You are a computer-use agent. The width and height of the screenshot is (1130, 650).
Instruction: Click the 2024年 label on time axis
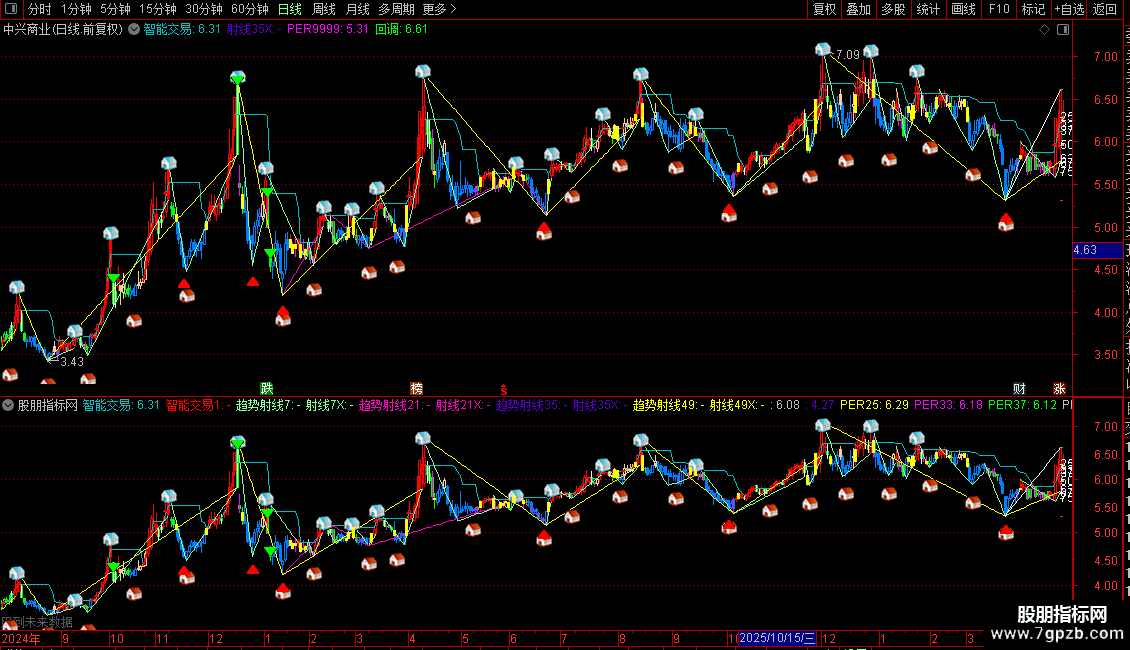tap(21, 638)
